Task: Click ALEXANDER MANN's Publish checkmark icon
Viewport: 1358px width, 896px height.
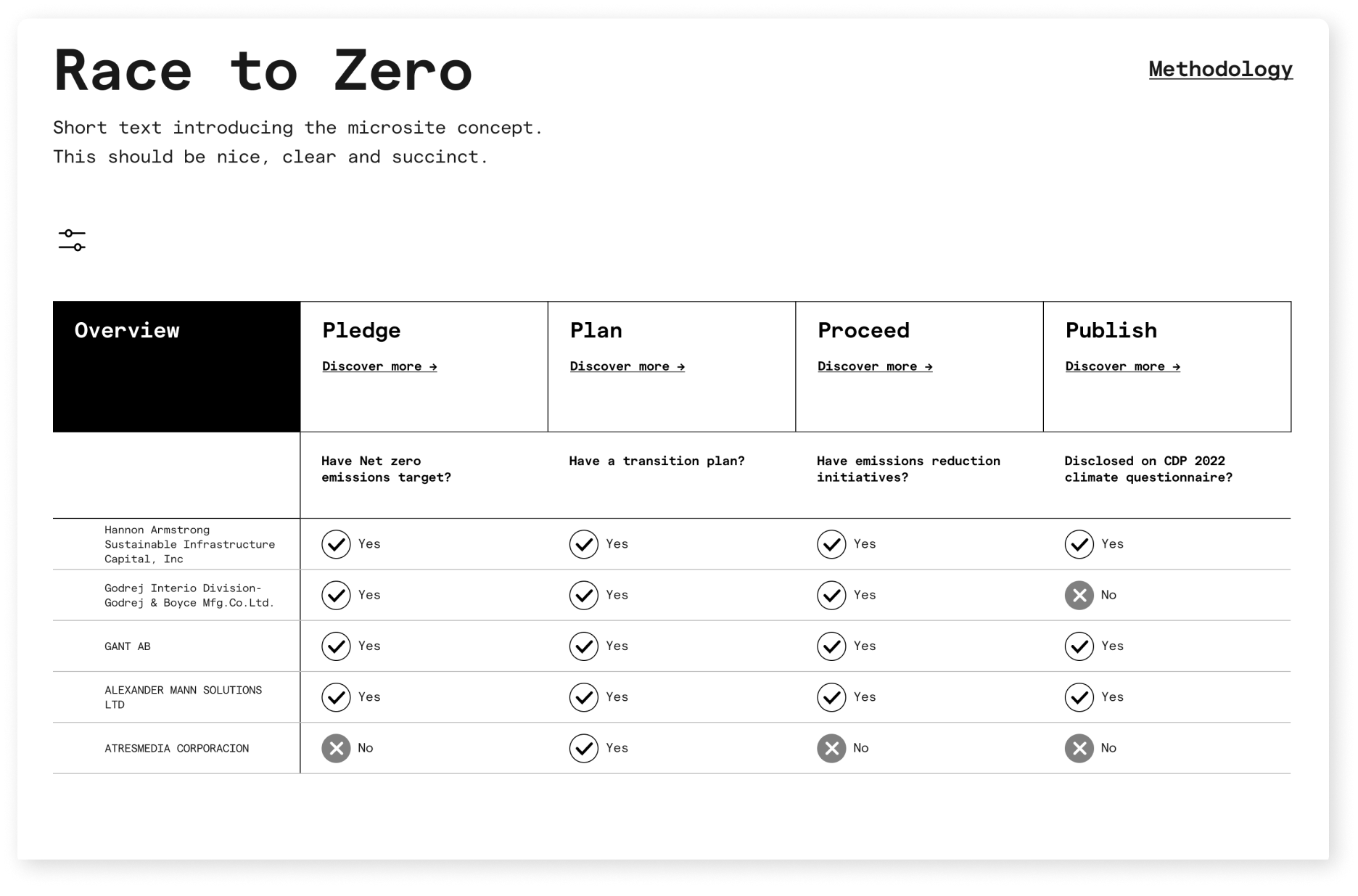Action: pos(1079,696)
